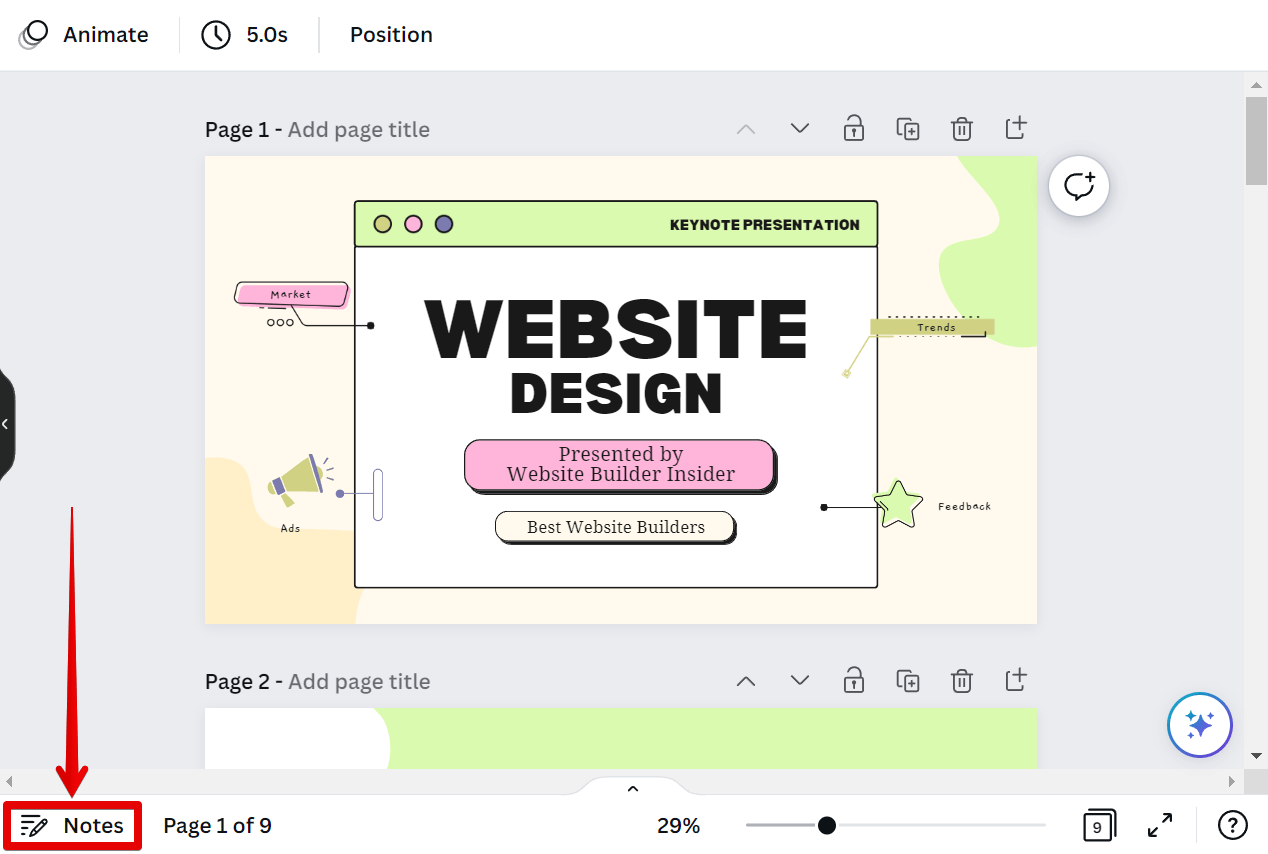Move Page 1 down with the chevron

(x=799, y=128)
